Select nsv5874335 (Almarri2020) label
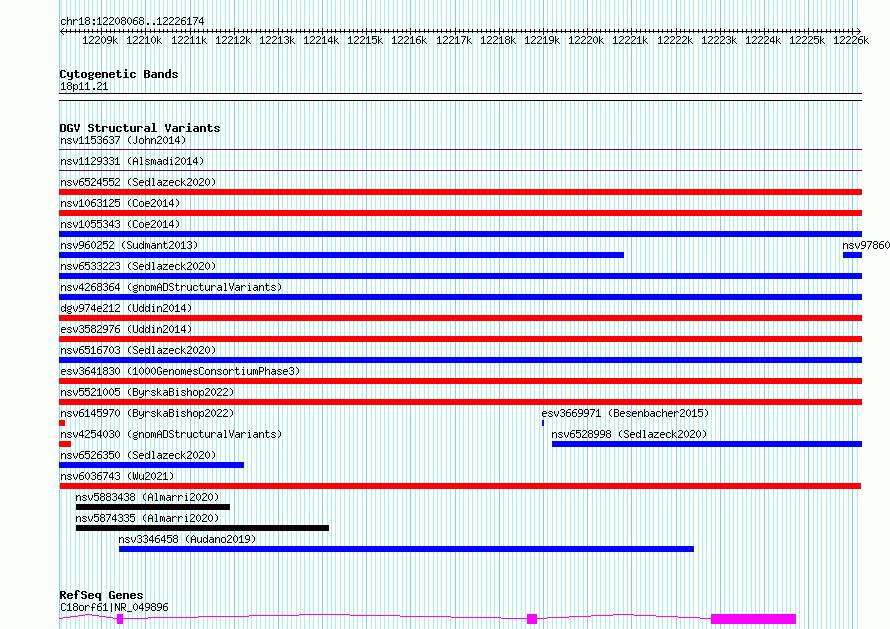890x629 pixels. point(147,518)
